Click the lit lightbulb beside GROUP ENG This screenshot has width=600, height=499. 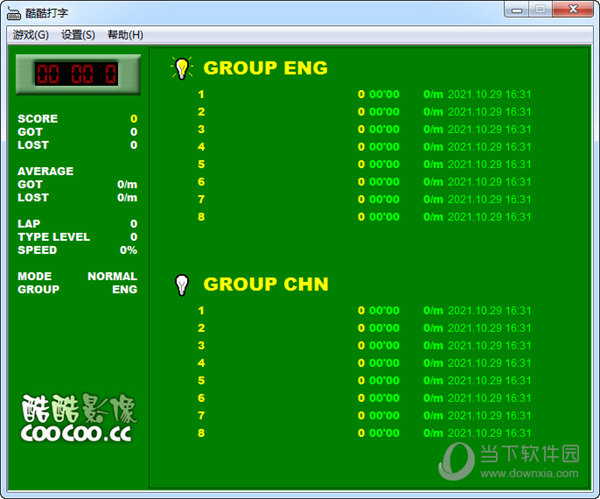point(181,68)
